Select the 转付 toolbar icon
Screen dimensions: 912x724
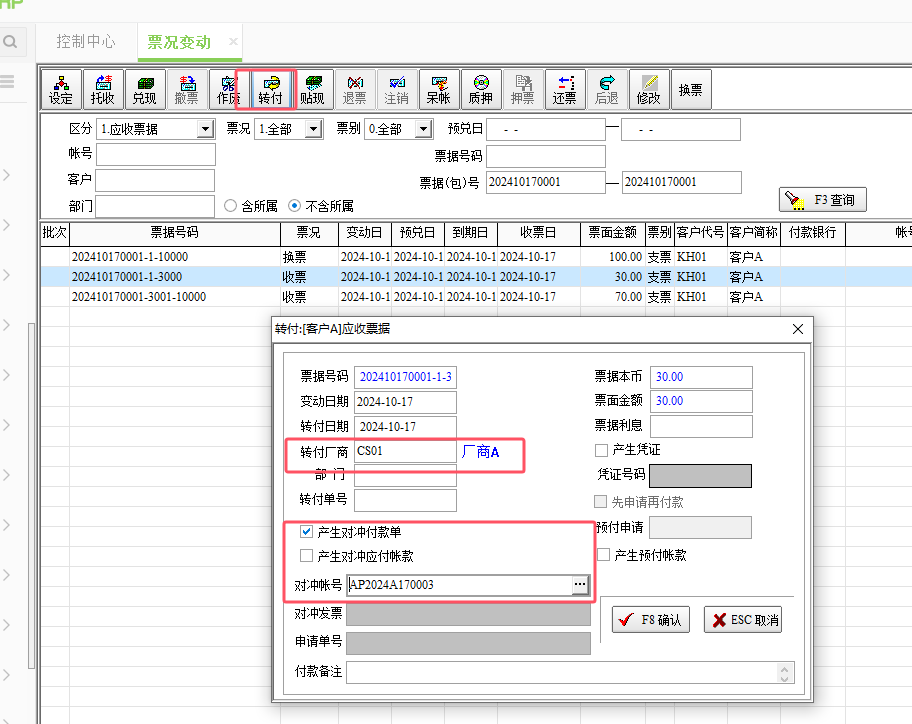click(x=270, y=89)
